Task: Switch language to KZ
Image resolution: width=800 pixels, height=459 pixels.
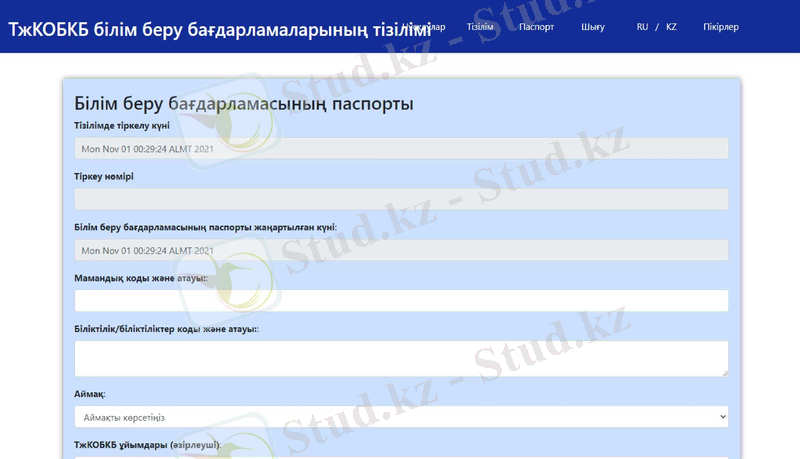Action: click(671, 27)
